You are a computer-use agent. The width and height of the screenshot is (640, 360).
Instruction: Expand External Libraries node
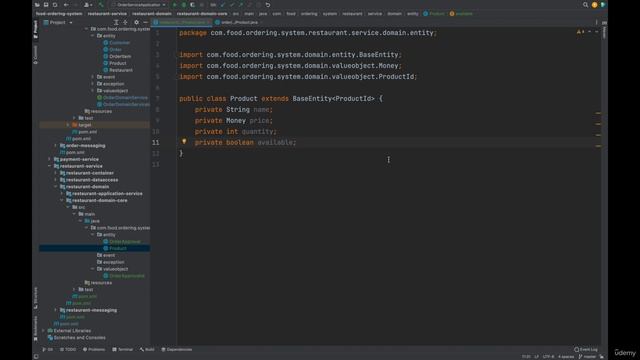click(x=44, y=331)
